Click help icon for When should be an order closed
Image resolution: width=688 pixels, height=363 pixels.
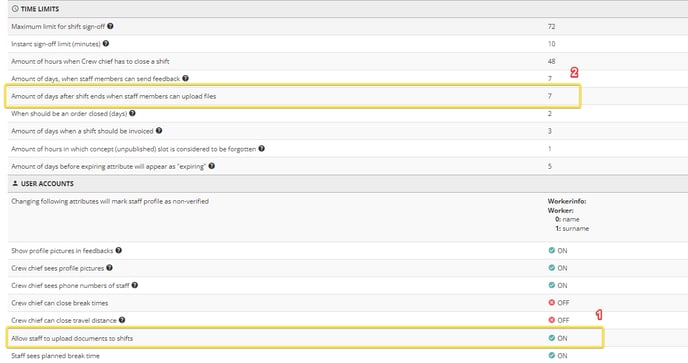tap(132, 113)
